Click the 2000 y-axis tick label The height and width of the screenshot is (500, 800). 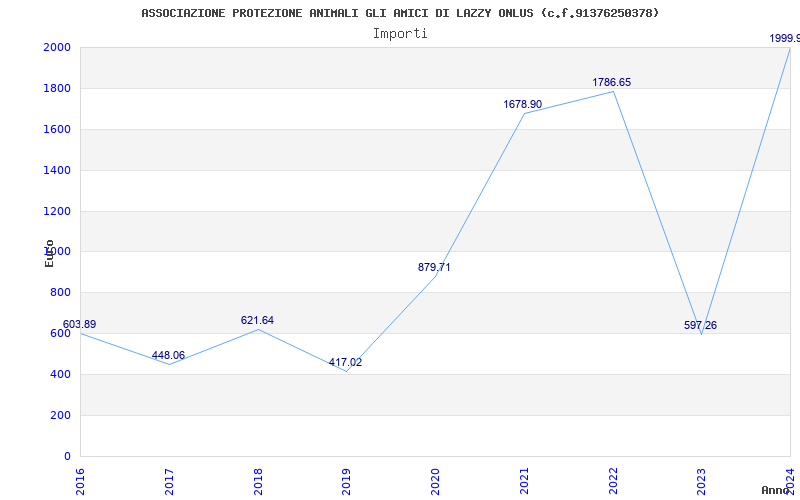point(57,47)
